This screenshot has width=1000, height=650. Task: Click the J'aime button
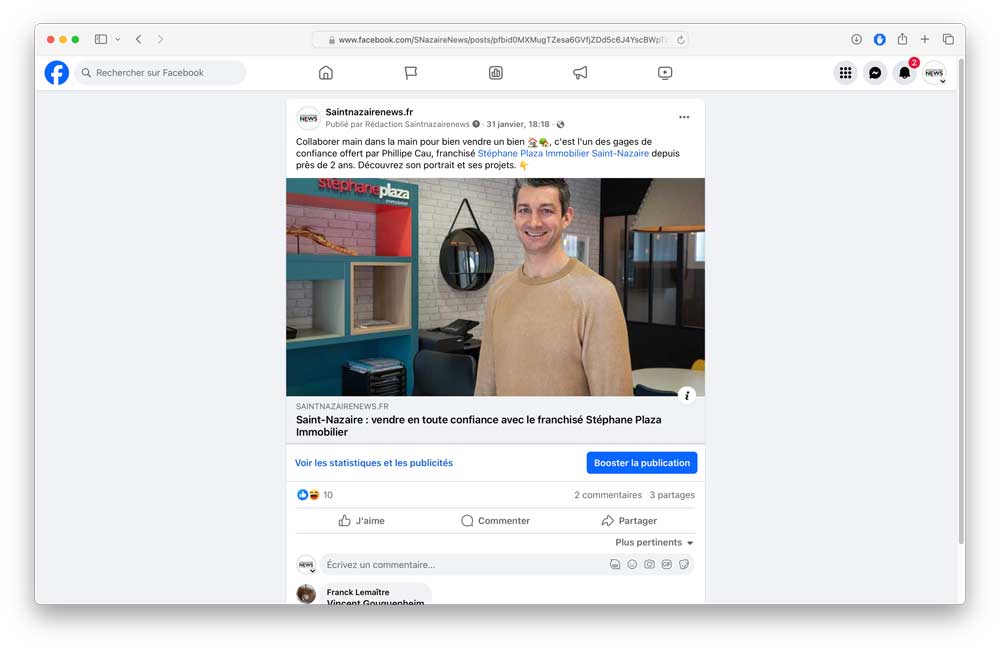click(x=362, y=521)
